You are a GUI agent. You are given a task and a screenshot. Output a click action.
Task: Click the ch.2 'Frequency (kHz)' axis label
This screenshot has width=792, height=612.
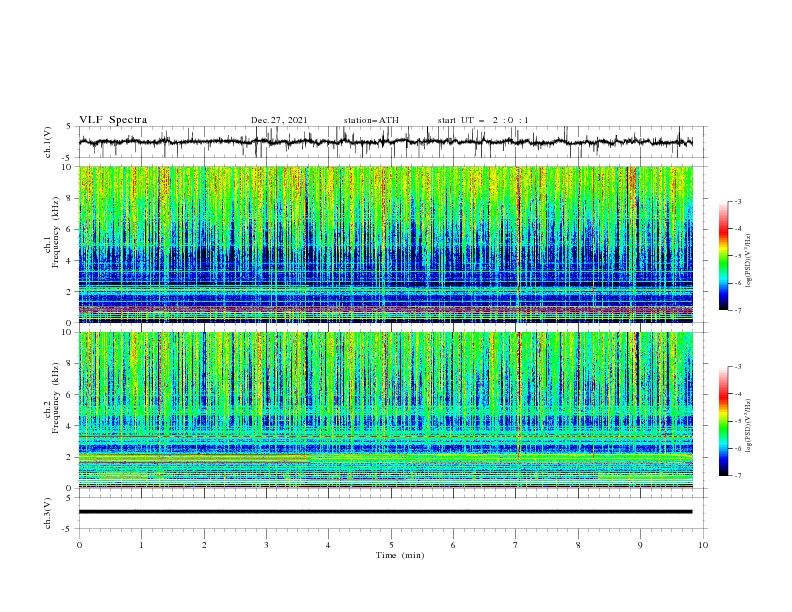click(56, 397)
